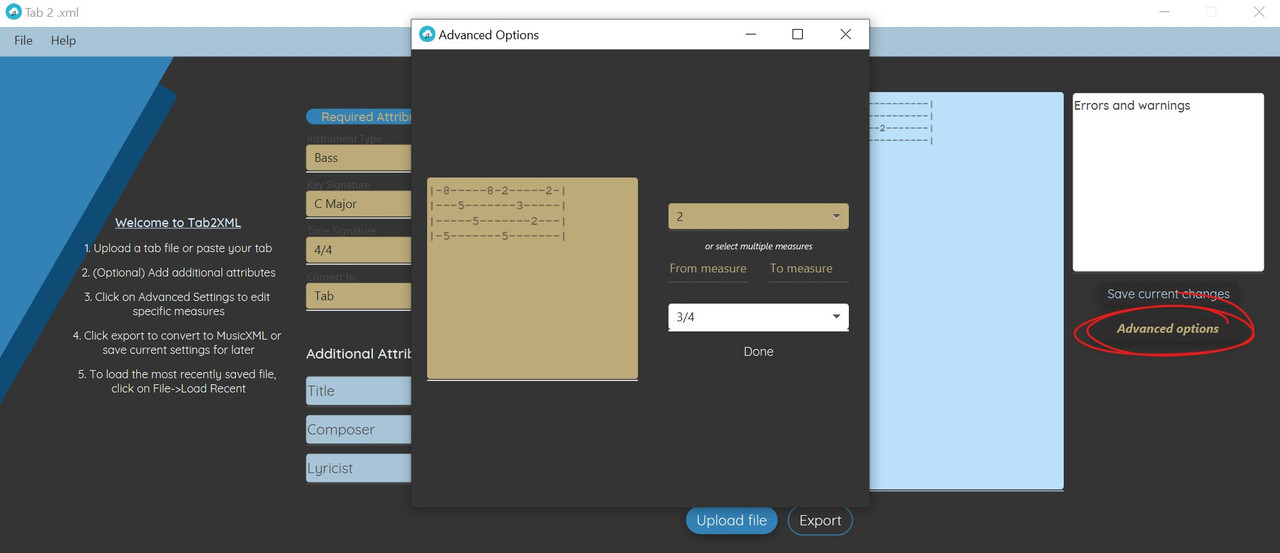1280x553 pixels.
Task: Click the From measure input field
Action: [708, 269]
